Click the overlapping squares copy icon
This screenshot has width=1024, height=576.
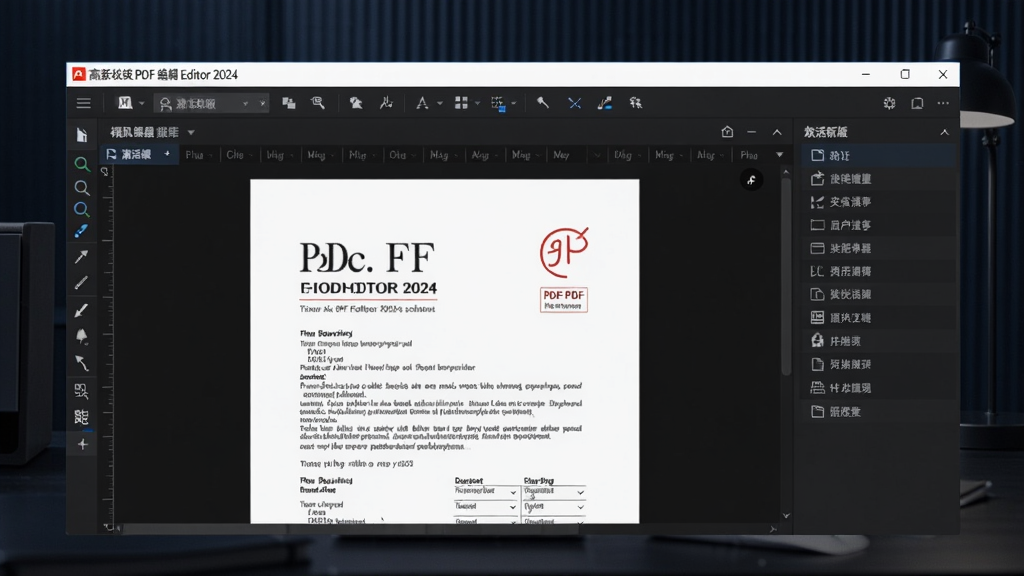[x=289, y=103]
